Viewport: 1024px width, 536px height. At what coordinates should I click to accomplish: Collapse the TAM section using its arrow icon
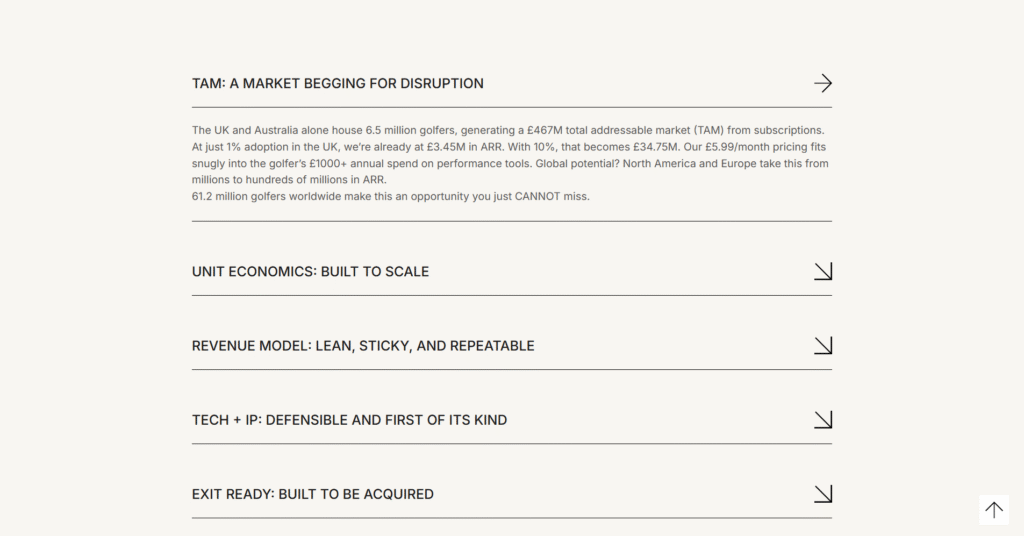tap(823, 83)
